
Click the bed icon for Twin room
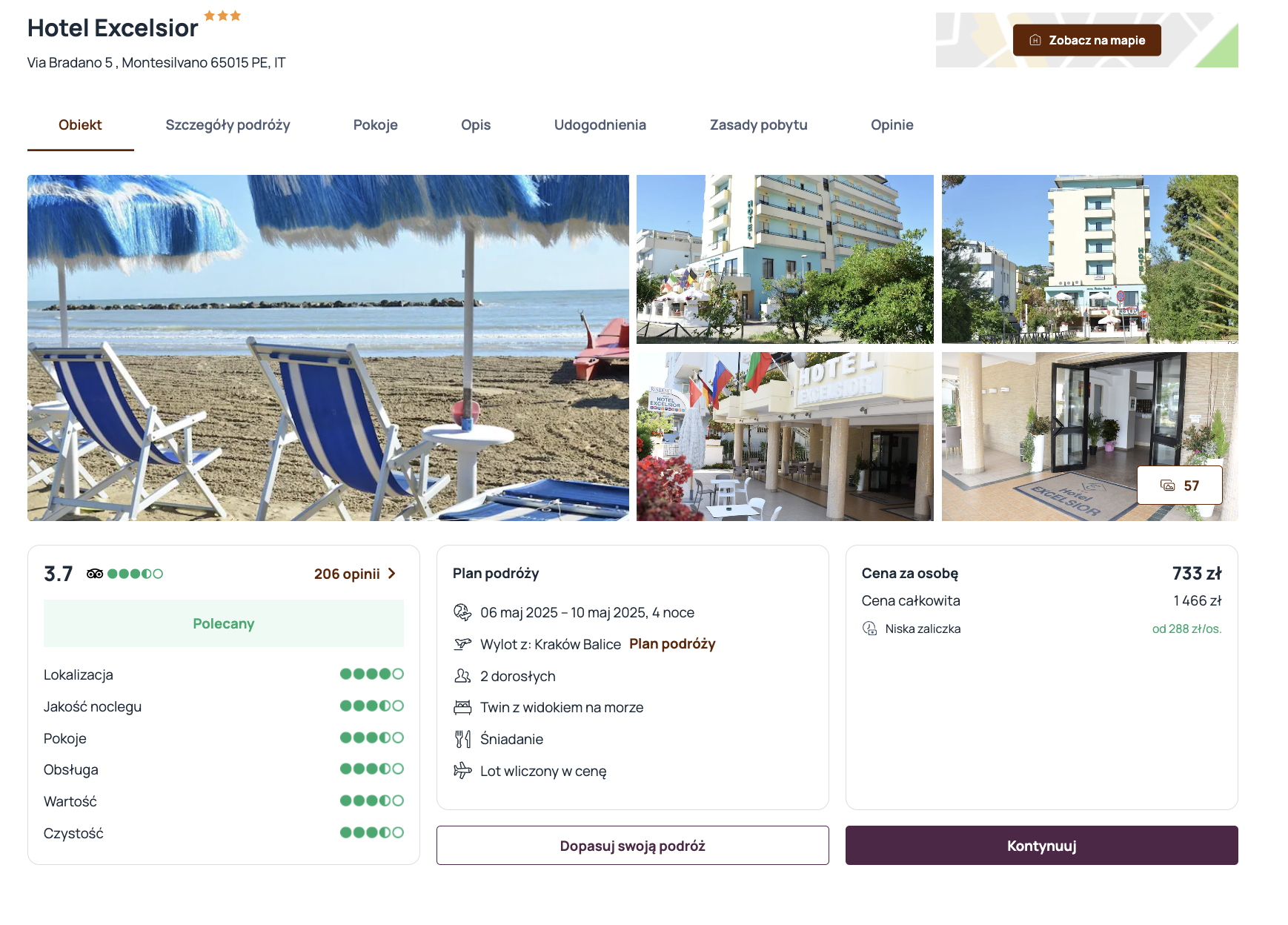click(462, 707)
